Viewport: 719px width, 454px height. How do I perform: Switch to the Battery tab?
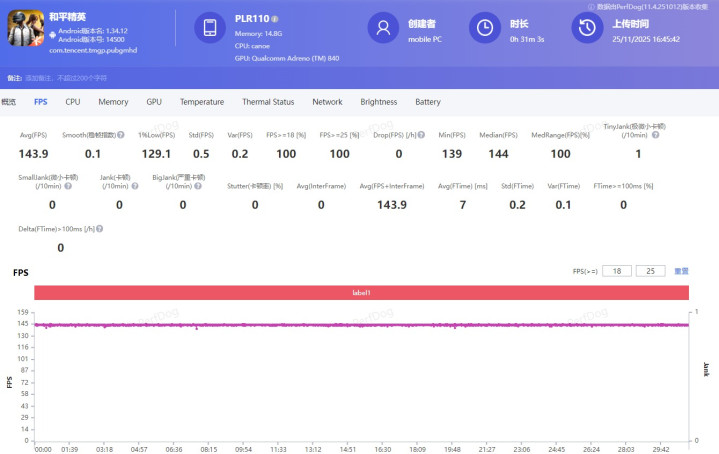[428, 102]
